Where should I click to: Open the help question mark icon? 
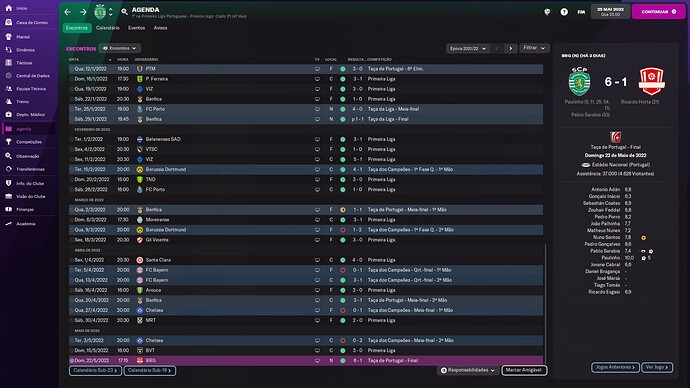tap(564, 12)
